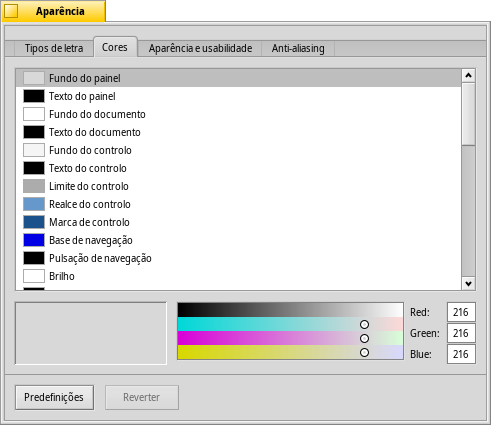Click the dark blue Marca de controlo swatch
The height and width of the screenshot is (425, 491).
34,222
